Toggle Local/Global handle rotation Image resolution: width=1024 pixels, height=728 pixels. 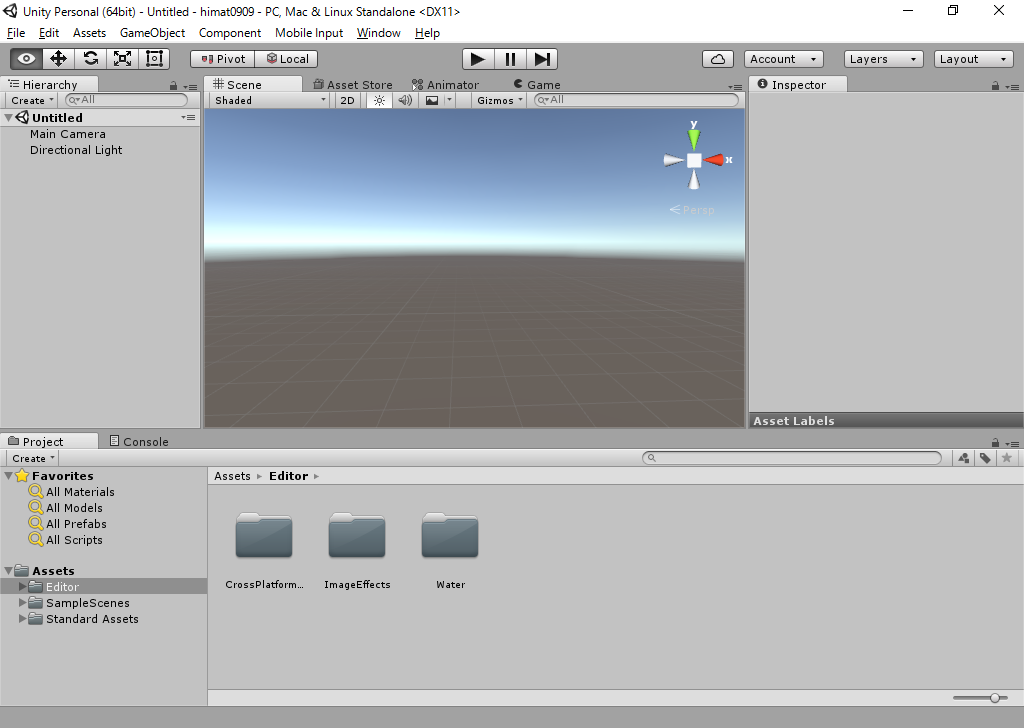click(287, 59)
